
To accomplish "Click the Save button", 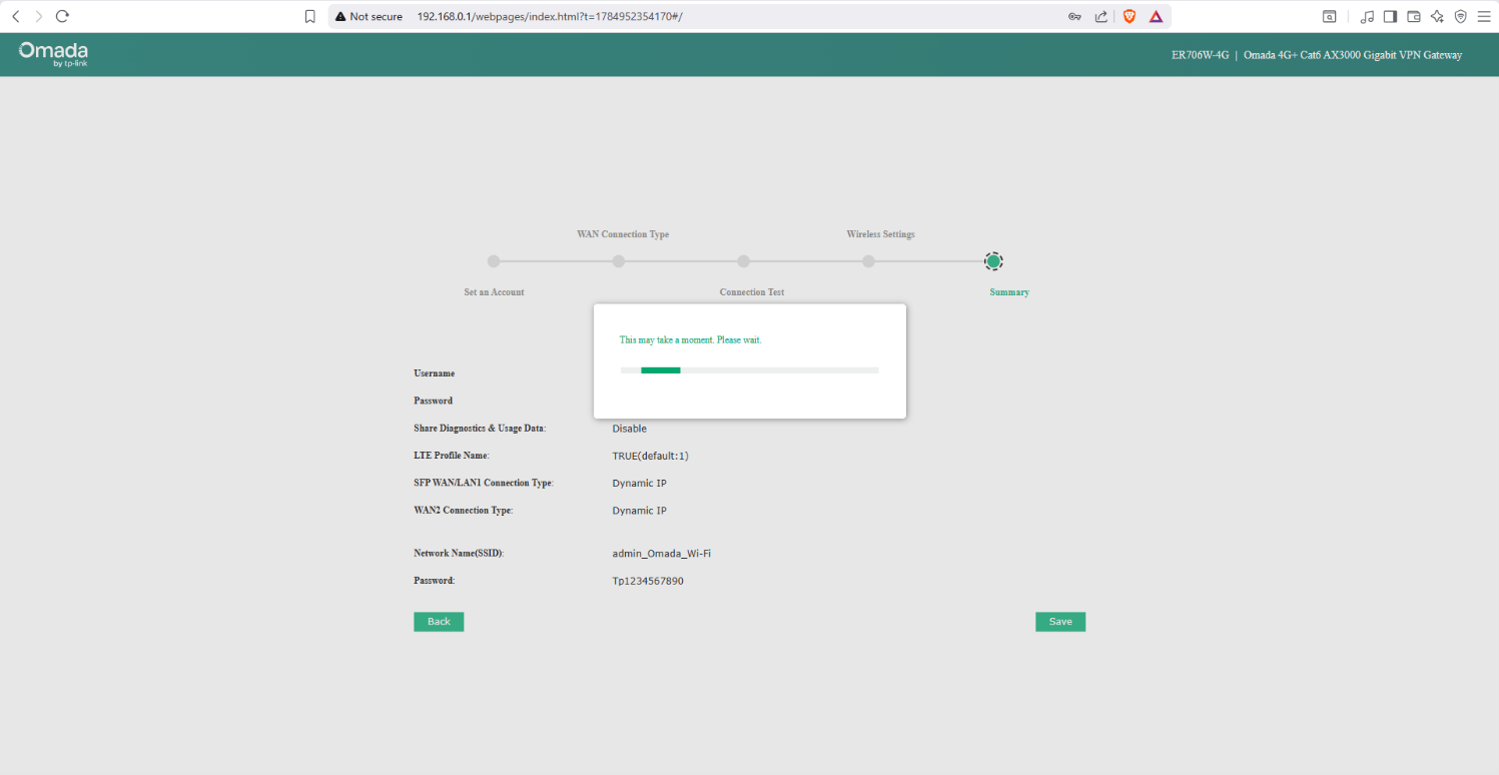I will click(1060, 622).
